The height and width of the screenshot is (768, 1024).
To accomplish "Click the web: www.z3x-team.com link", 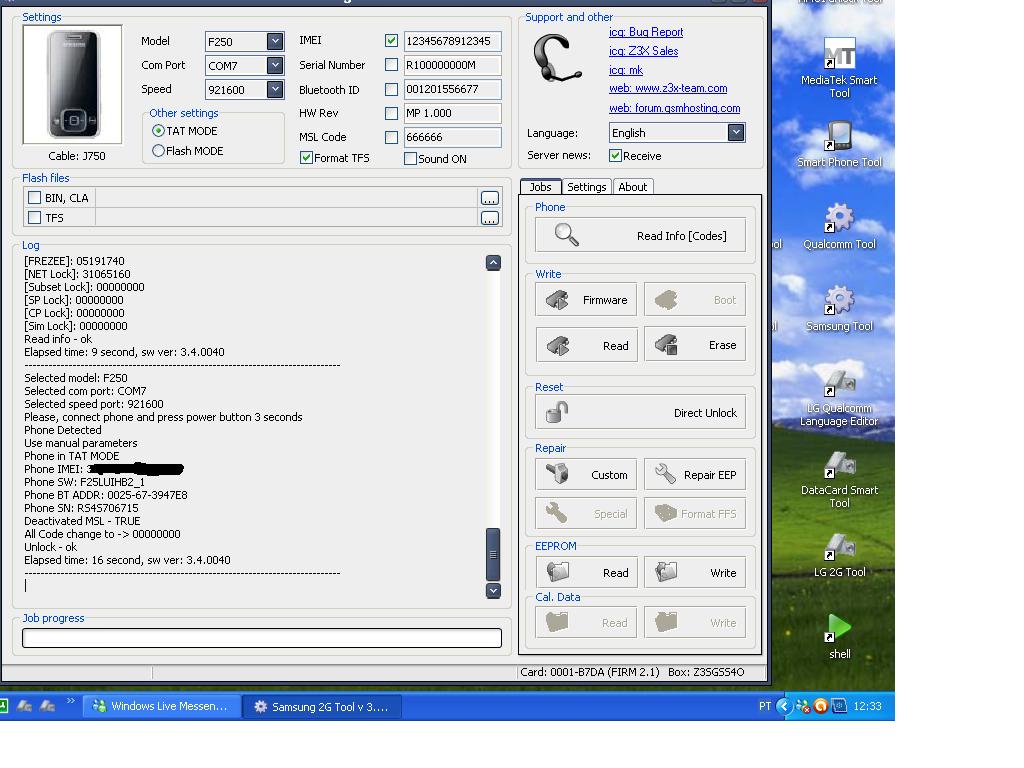I will [668, 88].
